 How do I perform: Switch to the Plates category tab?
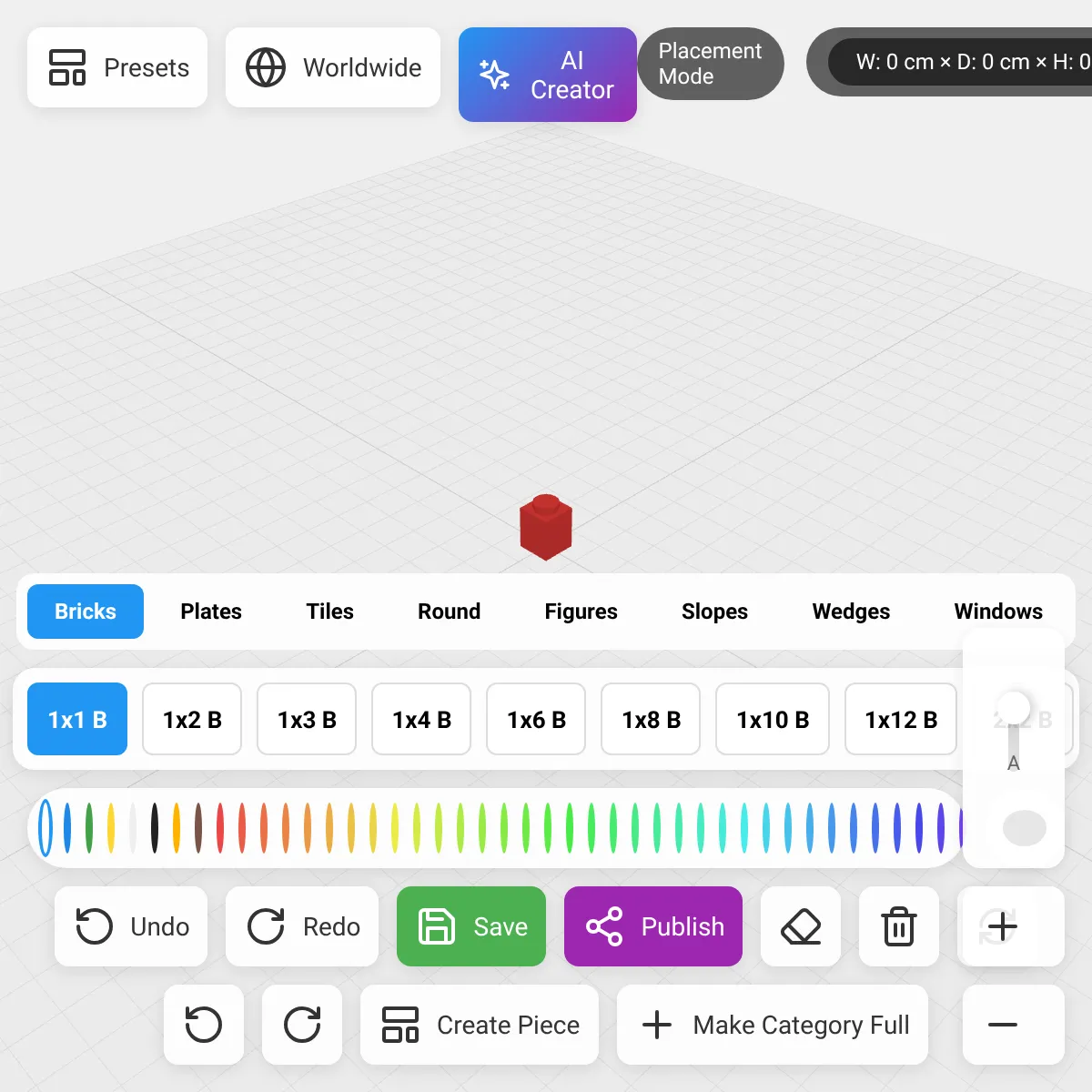click(211, 612)
